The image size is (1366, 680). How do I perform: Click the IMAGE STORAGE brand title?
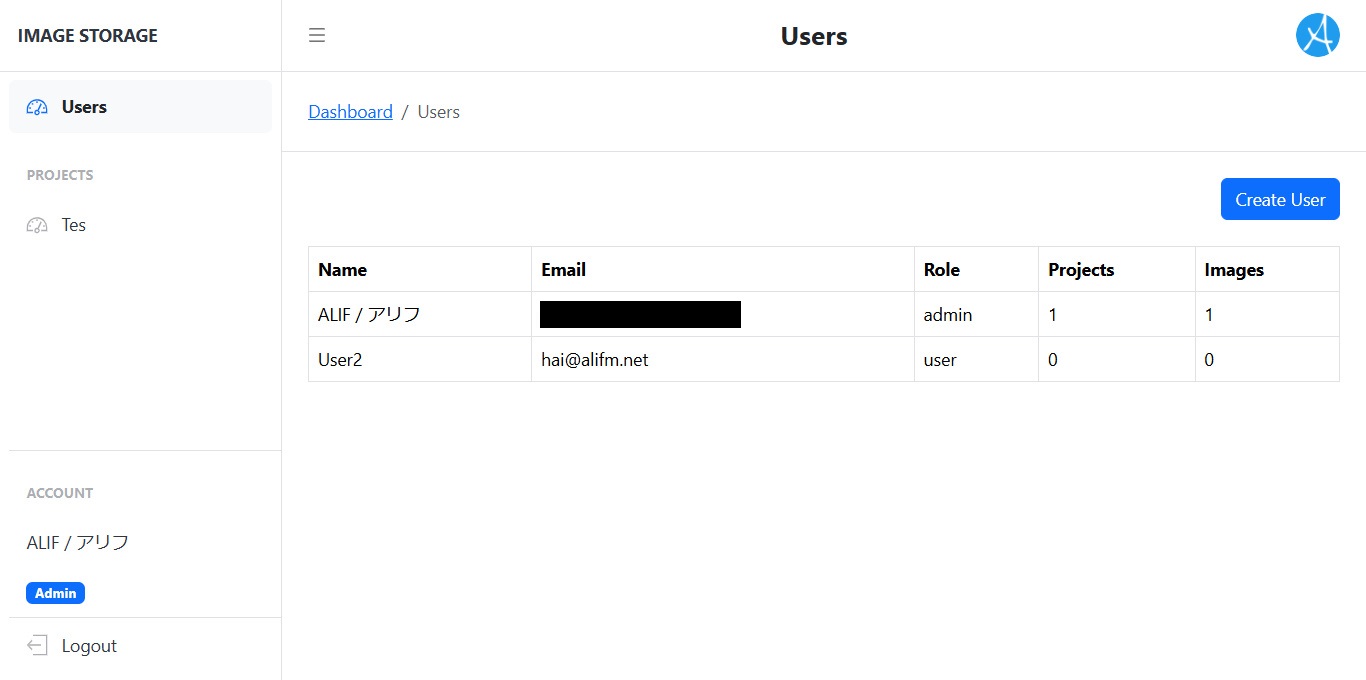click(88, 36)
